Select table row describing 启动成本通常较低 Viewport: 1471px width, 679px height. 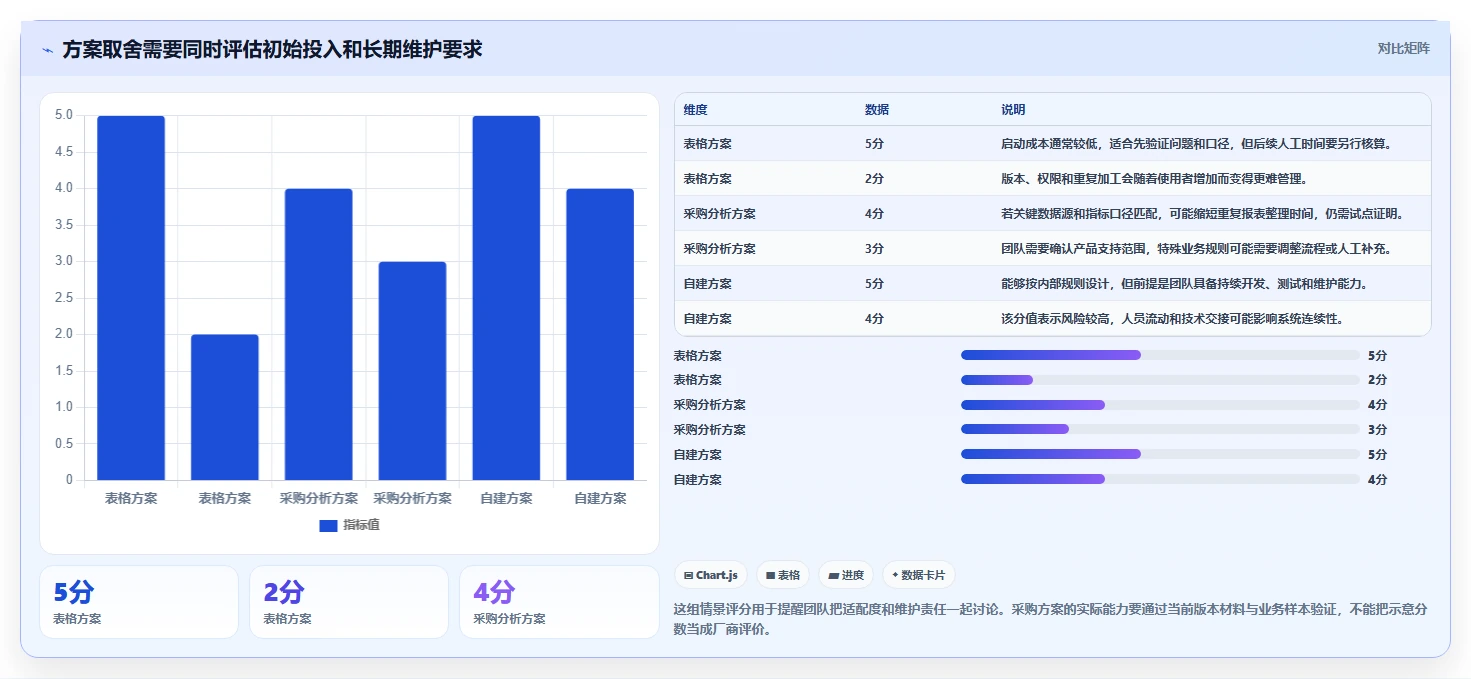[1053, 144]
